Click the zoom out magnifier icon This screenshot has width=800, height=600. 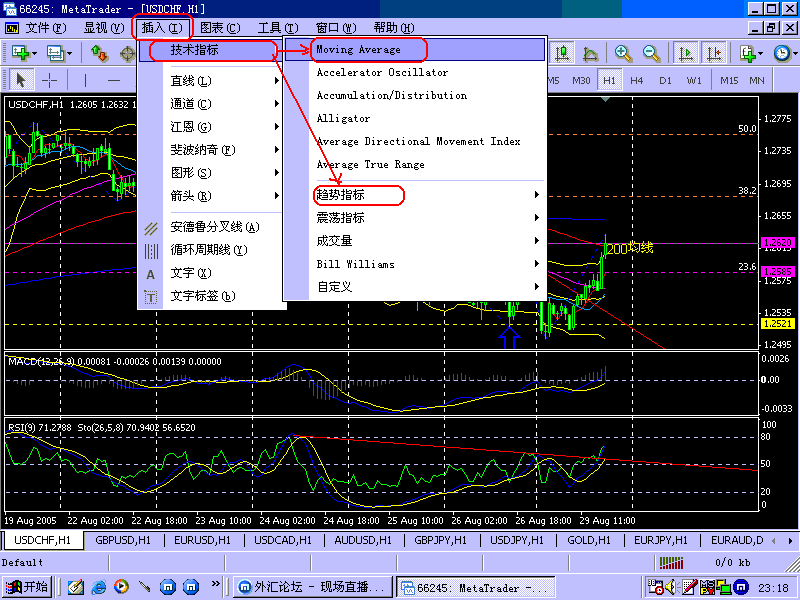tap(651, 53)
